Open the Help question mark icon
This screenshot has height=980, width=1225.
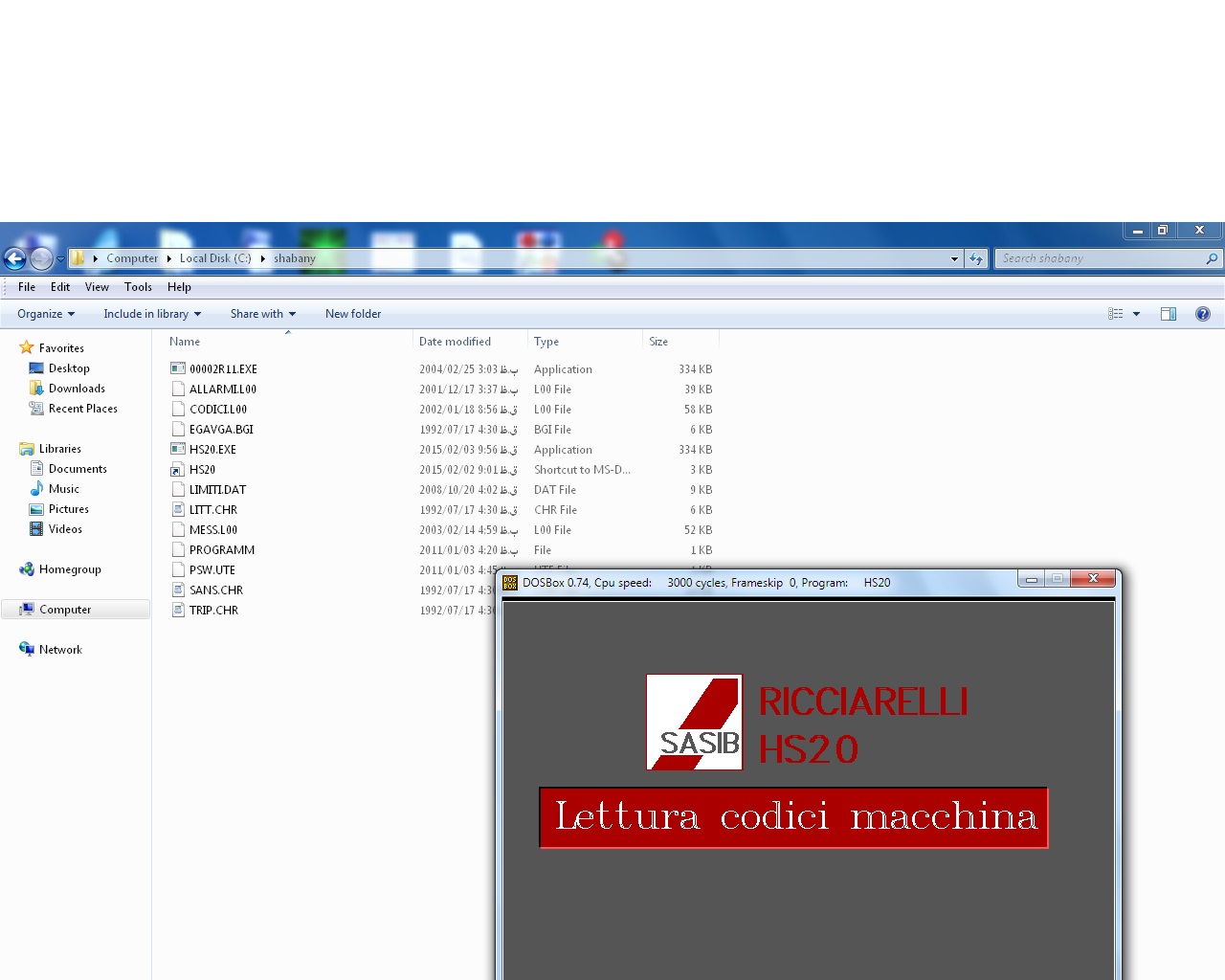coord(1203,314)
